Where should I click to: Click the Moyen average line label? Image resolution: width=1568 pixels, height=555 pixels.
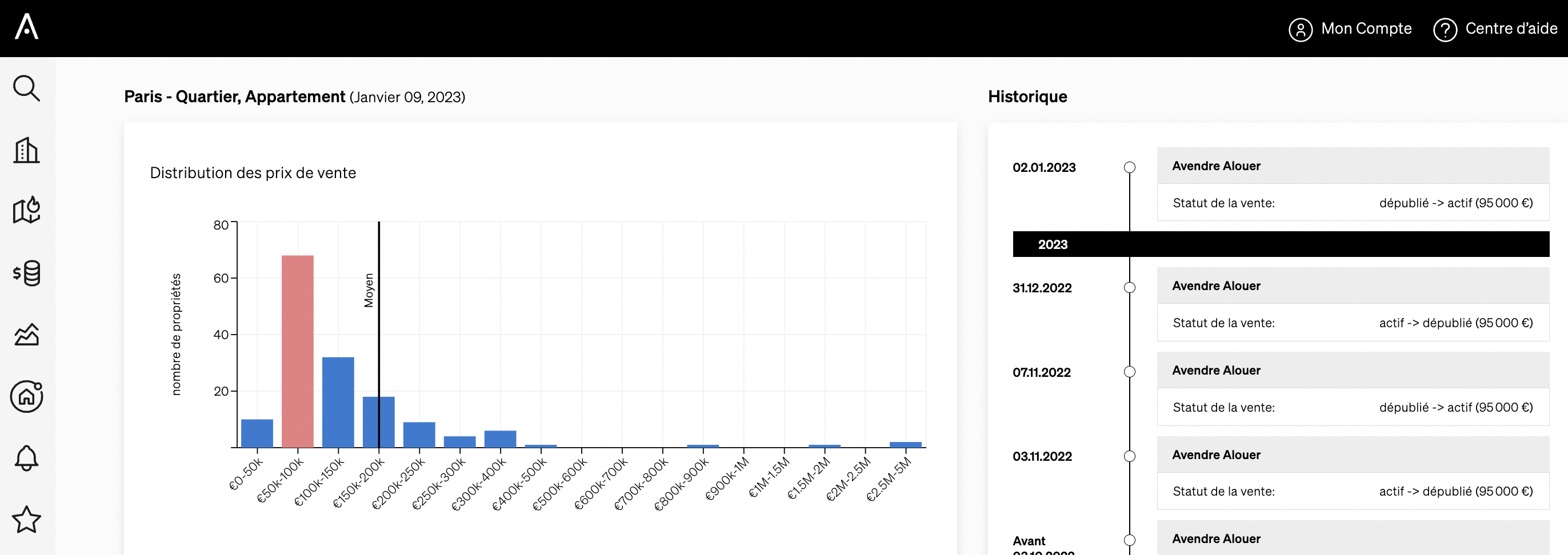[x=369, y=290]
